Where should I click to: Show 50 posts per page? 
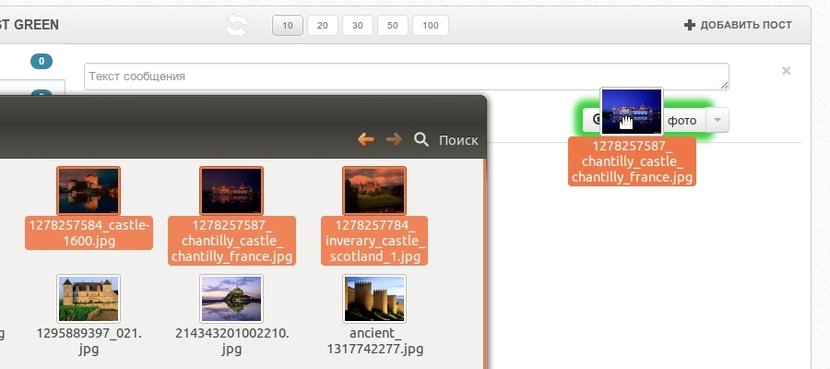392,25
